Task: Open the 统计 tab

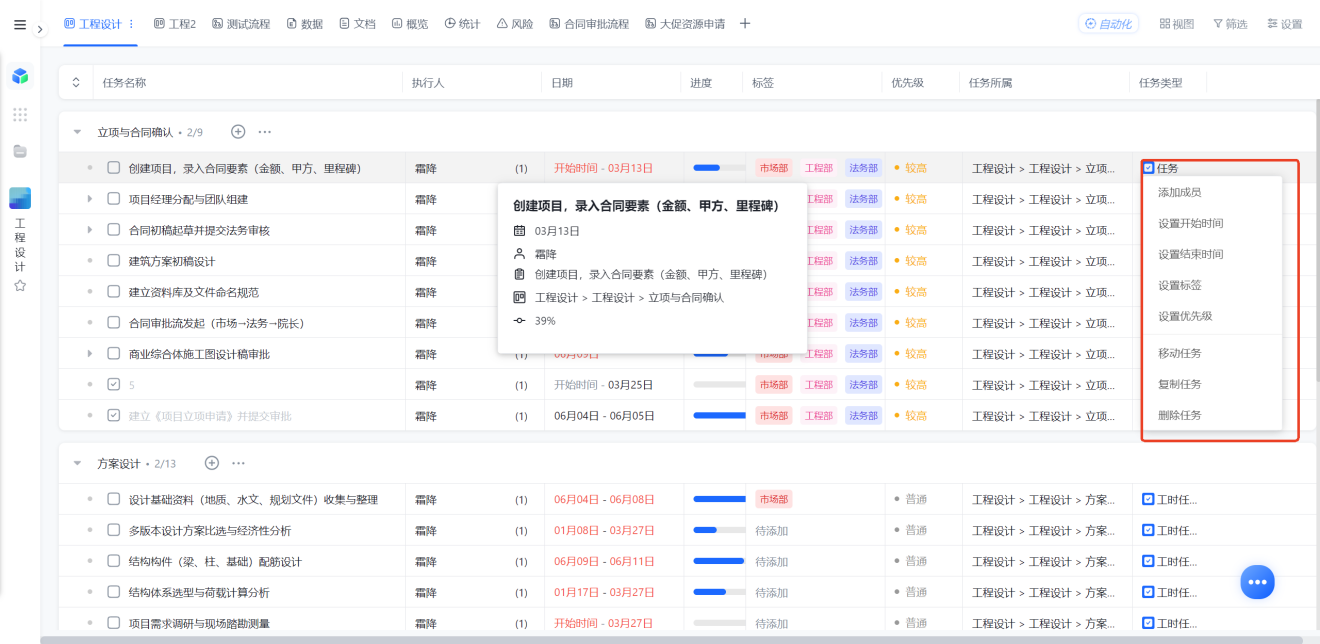Action: click(463, 24)
